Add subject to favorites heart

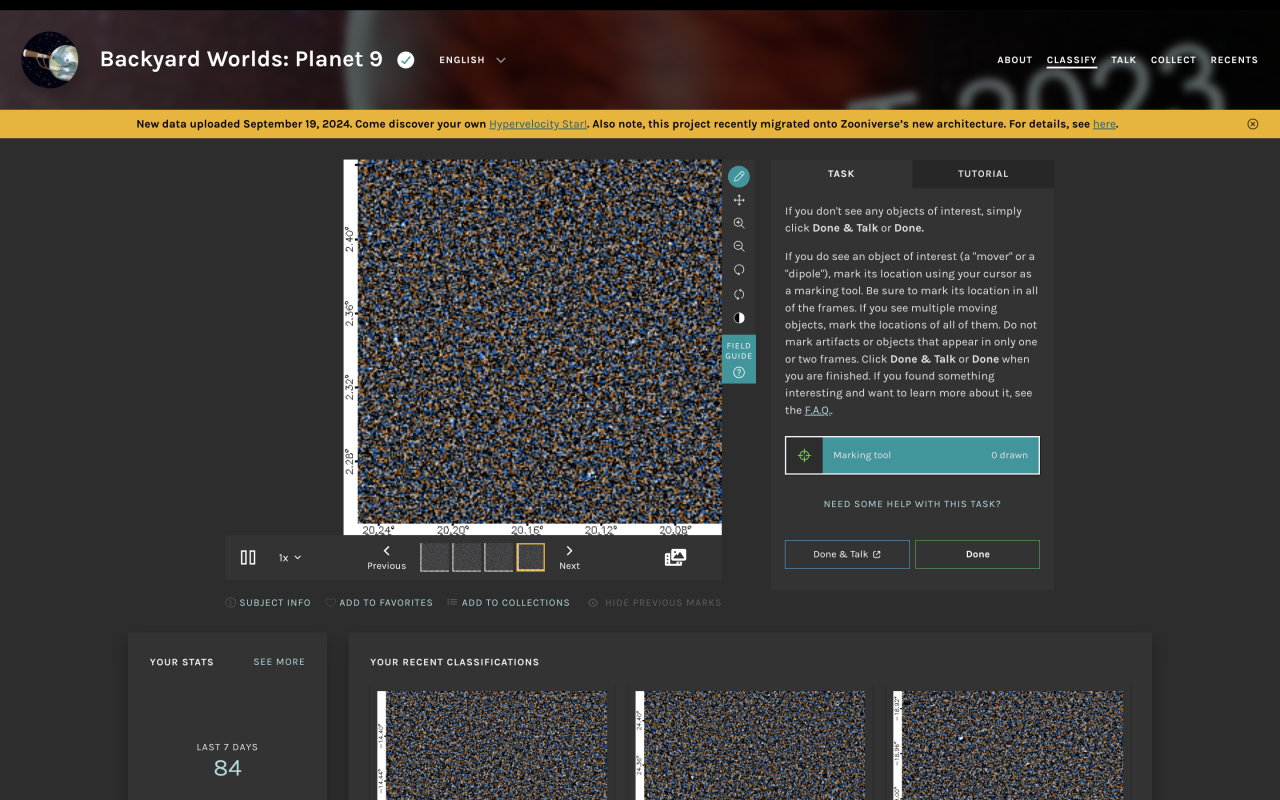(x=331, y=603)
